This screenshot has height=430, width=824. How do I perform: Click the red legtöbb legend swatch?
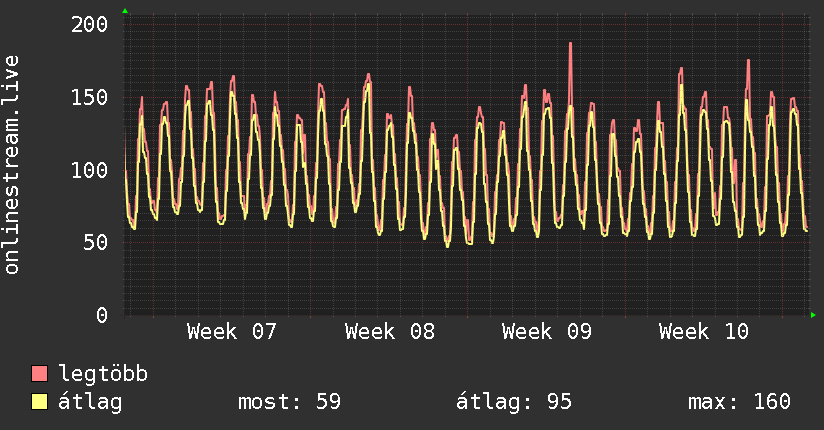tap(40, 374)
